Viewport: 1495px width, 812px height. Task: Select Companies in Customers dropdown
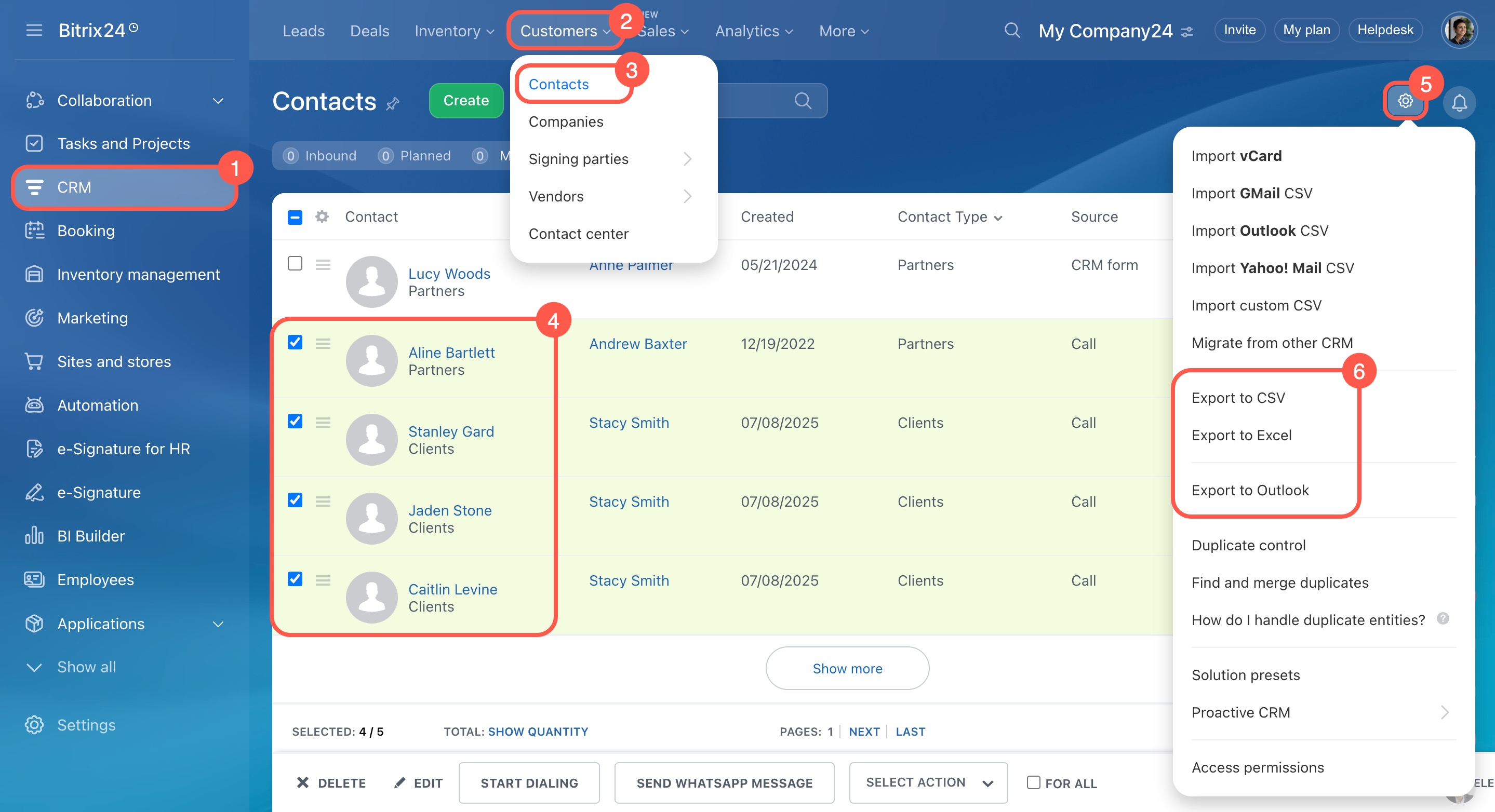pos(566,121)
